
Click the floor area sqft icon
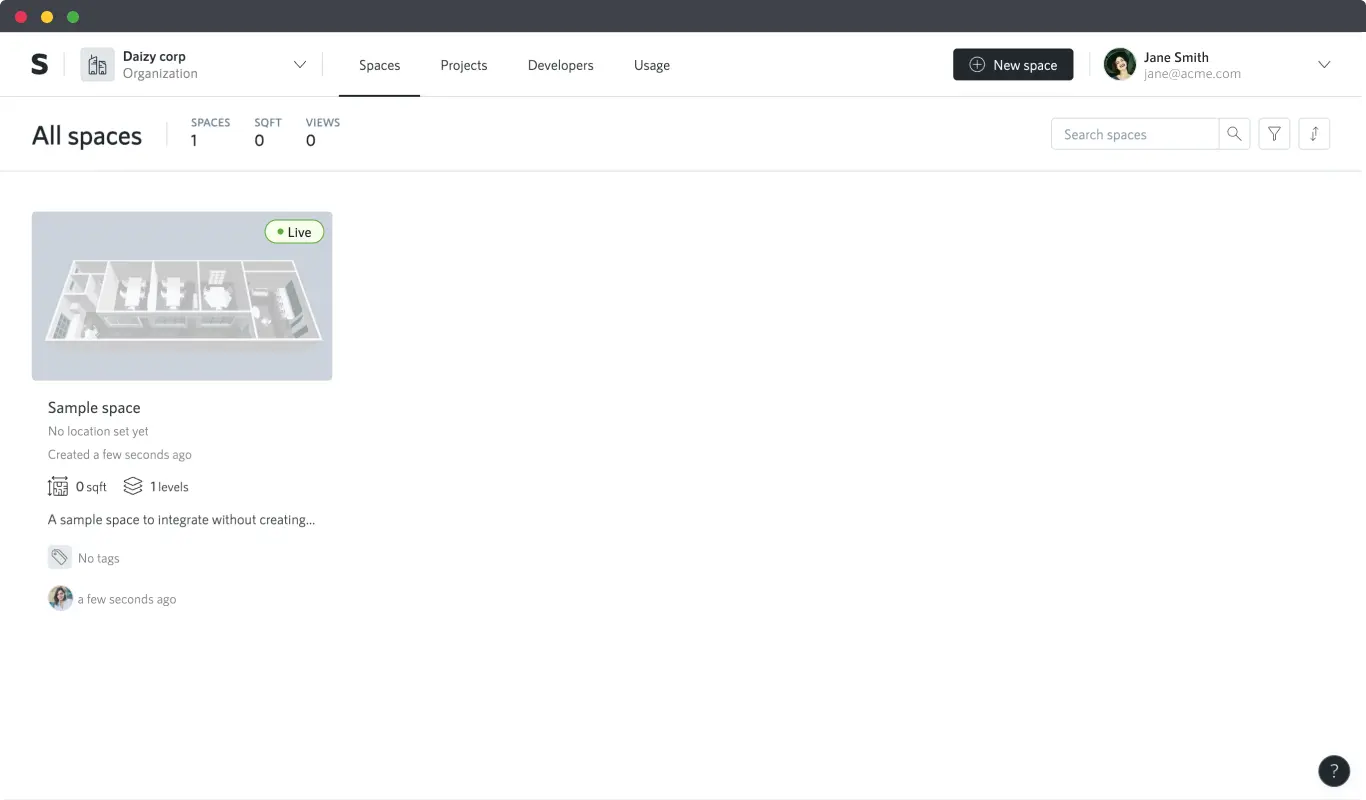tap(58, 486)
